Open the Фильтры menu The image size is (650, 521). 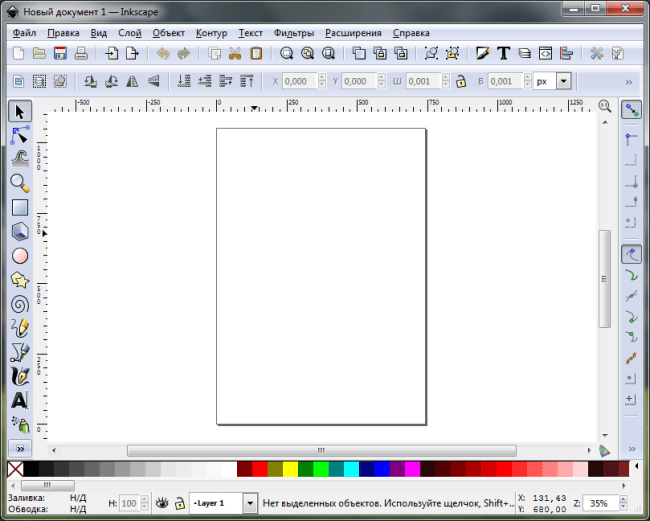[x=292, y=33]
